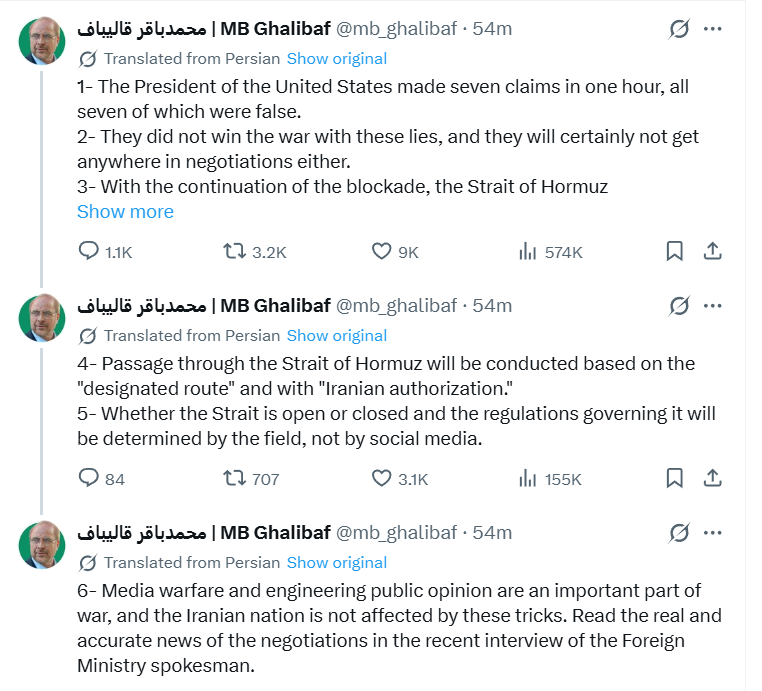Viewport: 762px width, 691px height.
Task: Show original Persian text of first tweet
Action: click(336, 58)
